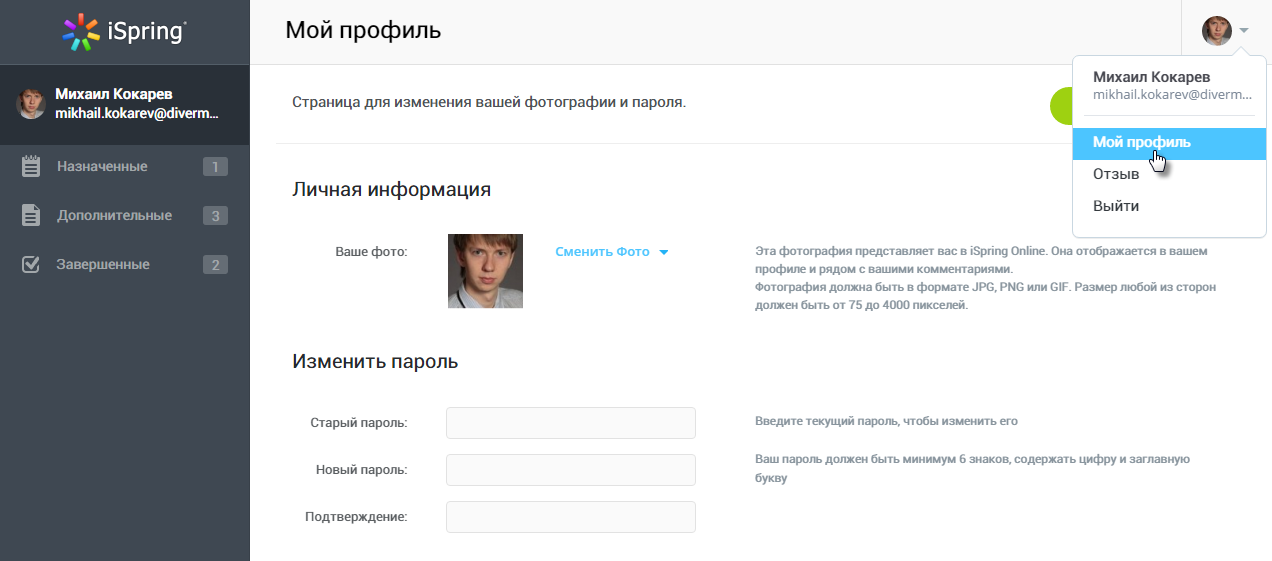Click the profile photo thumbnail

[x=485, y=271]
